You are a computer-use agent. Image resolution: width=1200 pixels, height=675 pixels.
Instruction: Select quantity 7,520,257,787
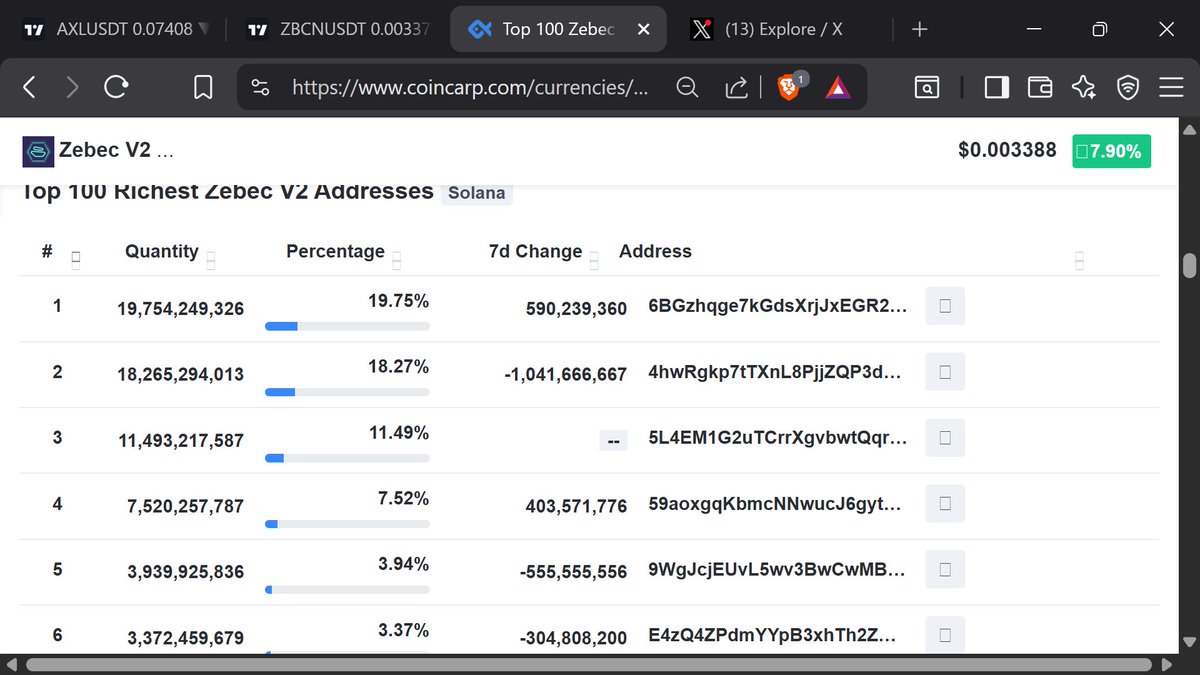185,507
